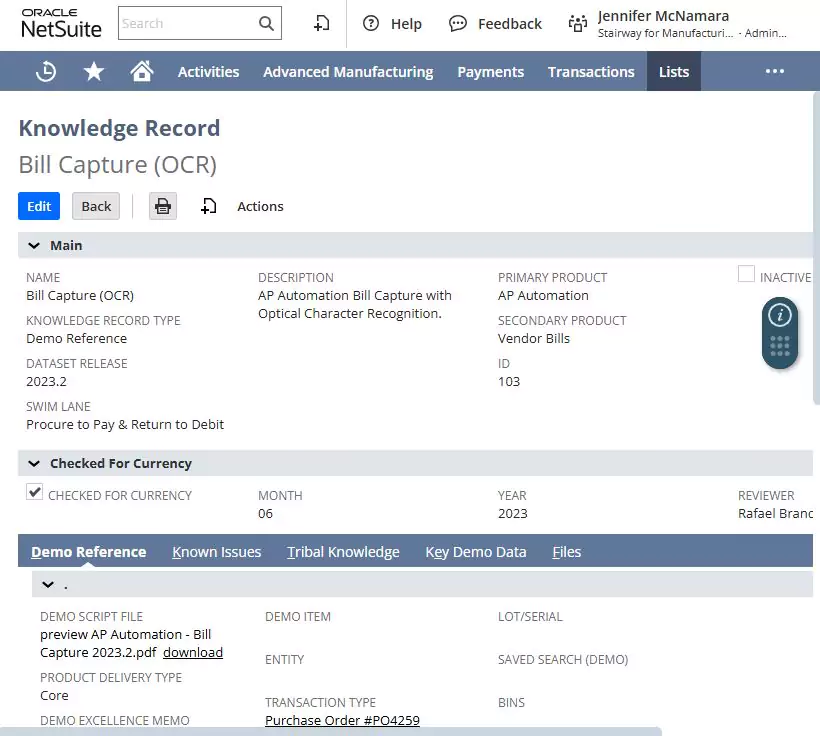The height and width of the screenshot is (736, 820).
Task: Click the blue Edit button
Action: click(39, 206)
